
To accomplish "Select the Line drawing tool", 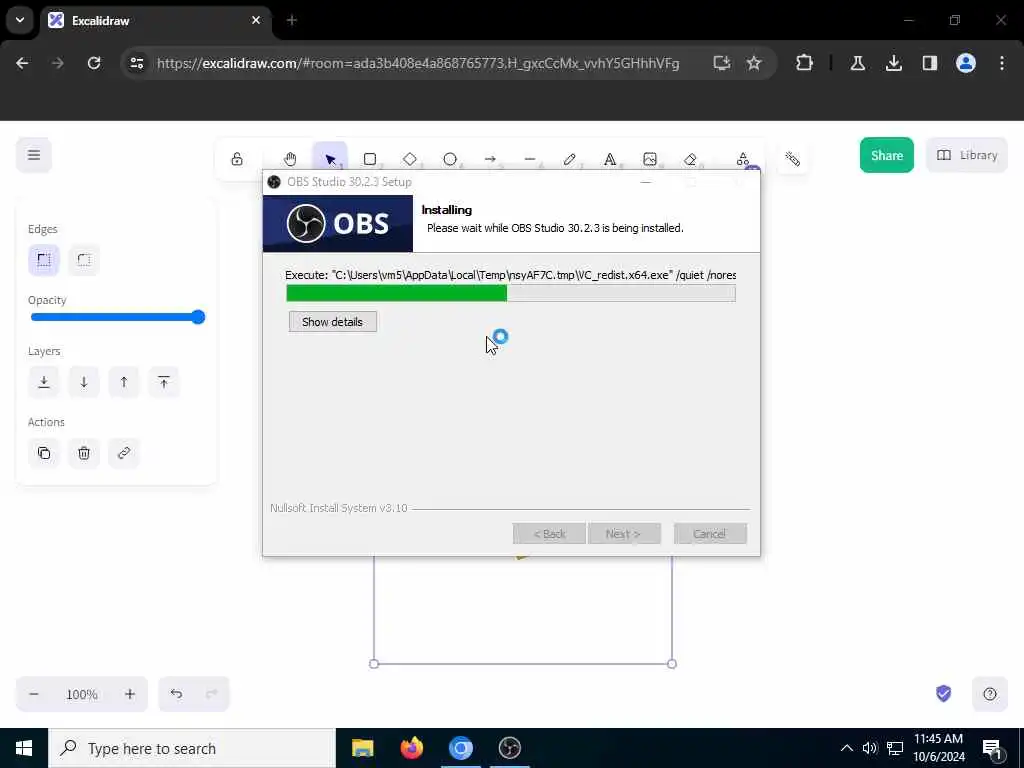I will point(530,159).
